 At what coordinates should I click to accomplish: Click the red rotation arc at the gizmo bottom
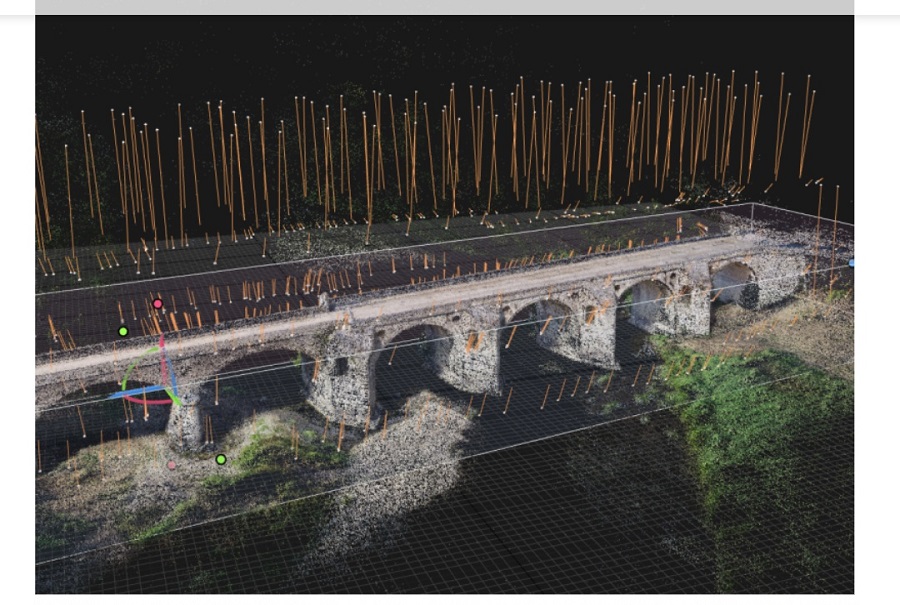pos(152,400)
